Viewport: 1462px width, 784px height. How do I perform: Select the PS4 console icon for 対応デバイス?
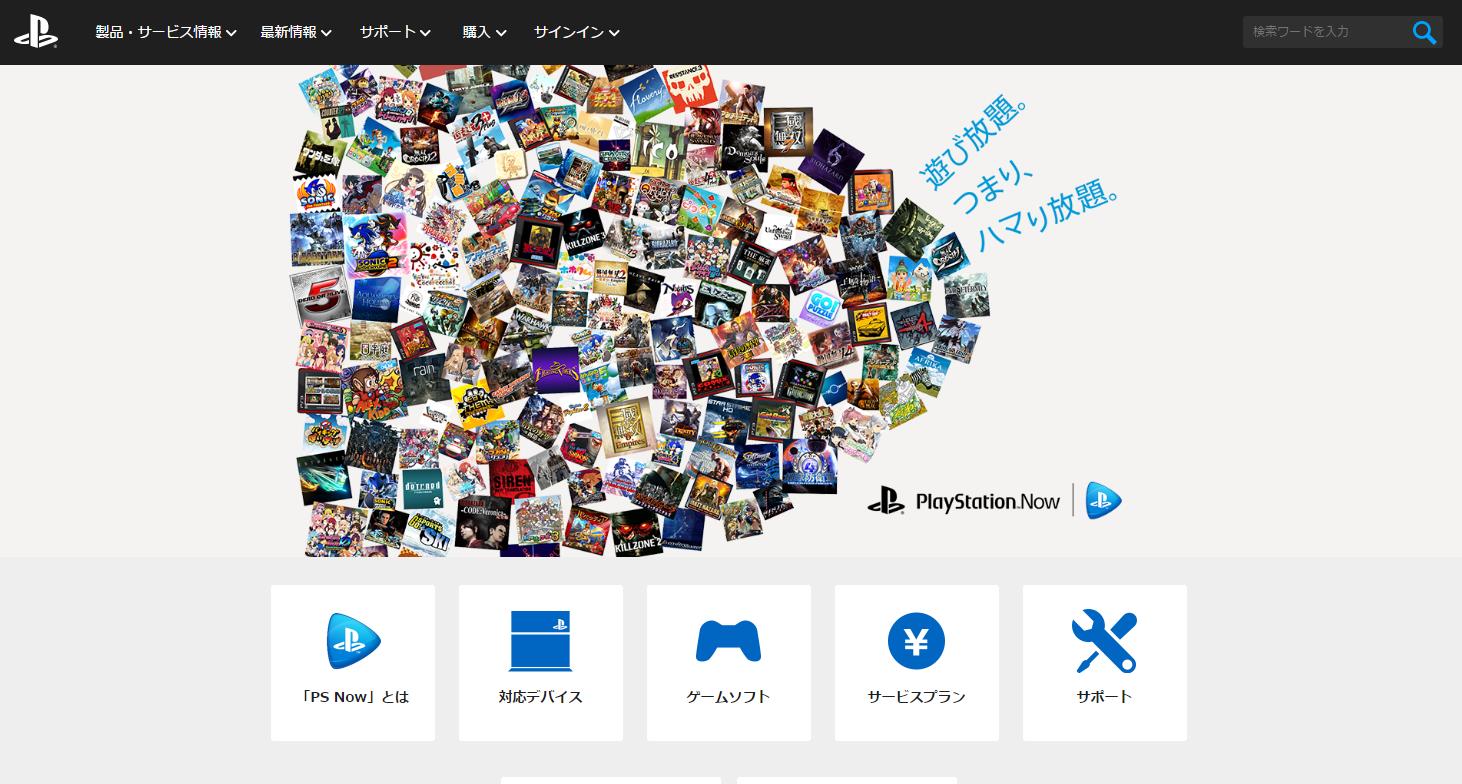(x=540, y=641)
